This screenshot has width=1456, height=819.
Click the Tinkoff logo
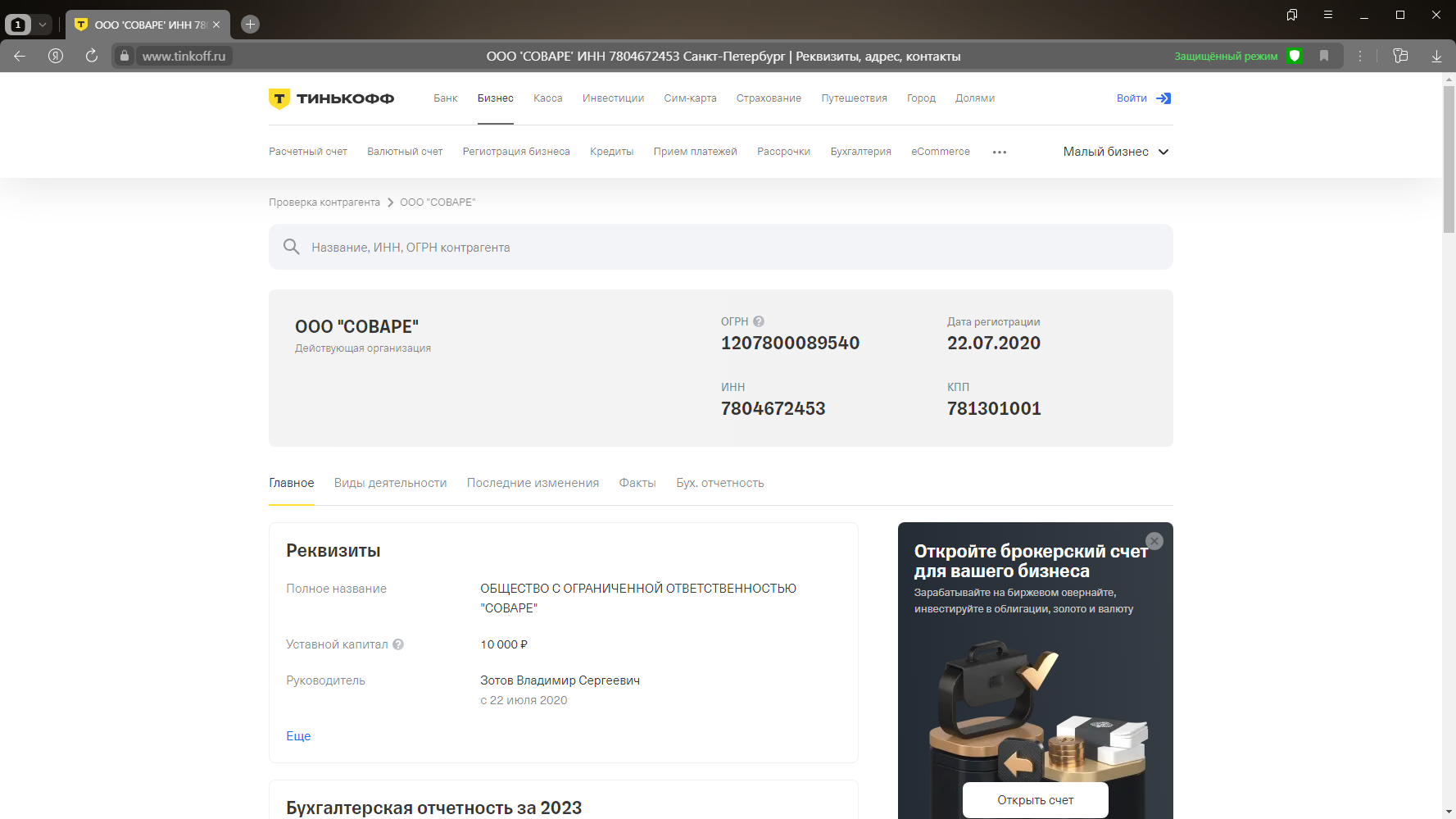pos(331,98)
